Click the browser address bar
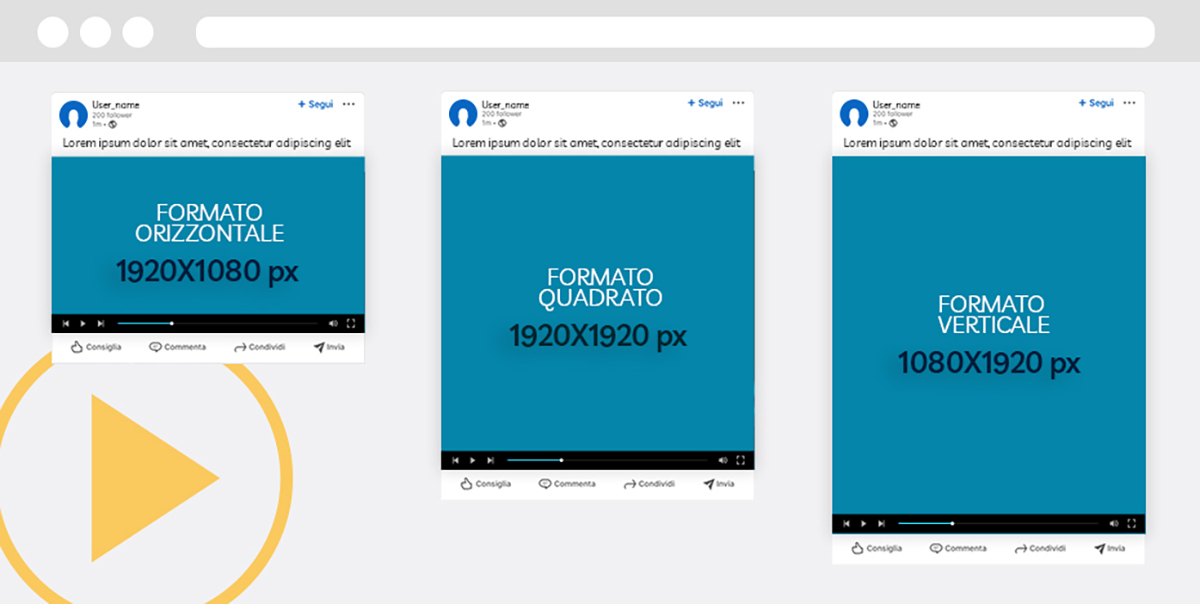 pos(675,32)
